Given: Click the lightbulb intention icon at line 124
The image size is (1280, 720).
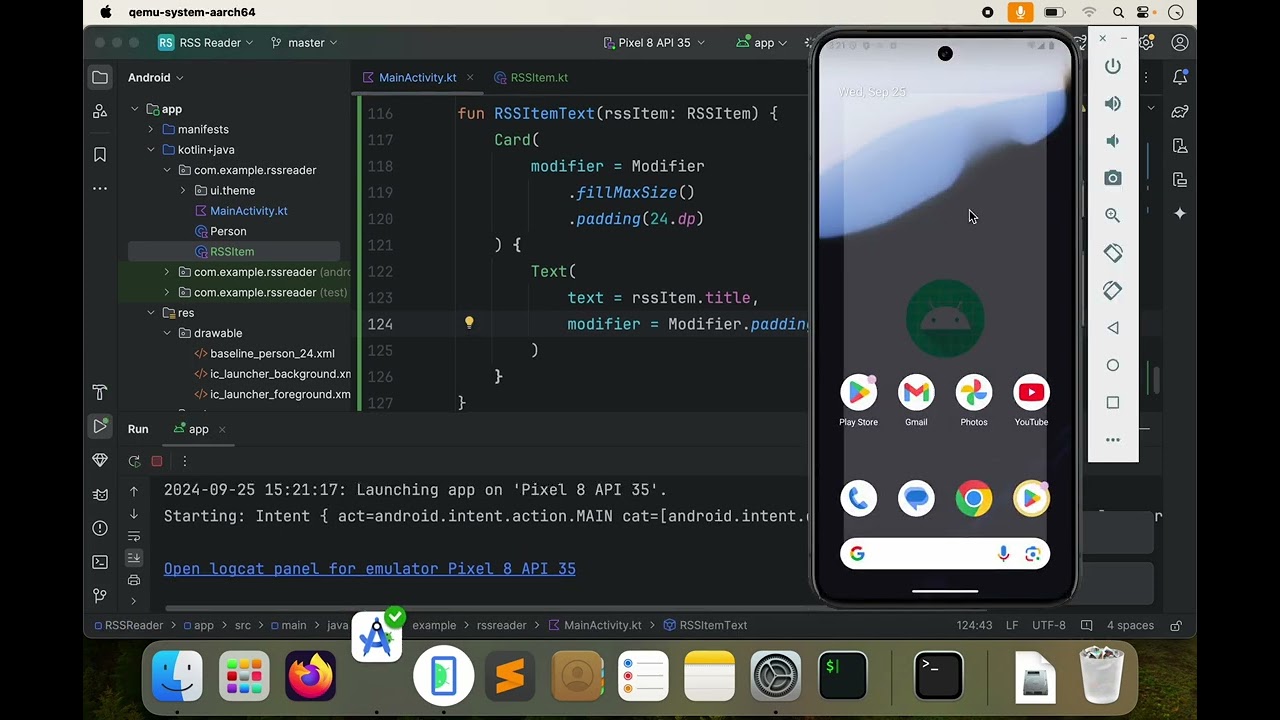Looking at the screenshot, I should (x=469, y=323).
